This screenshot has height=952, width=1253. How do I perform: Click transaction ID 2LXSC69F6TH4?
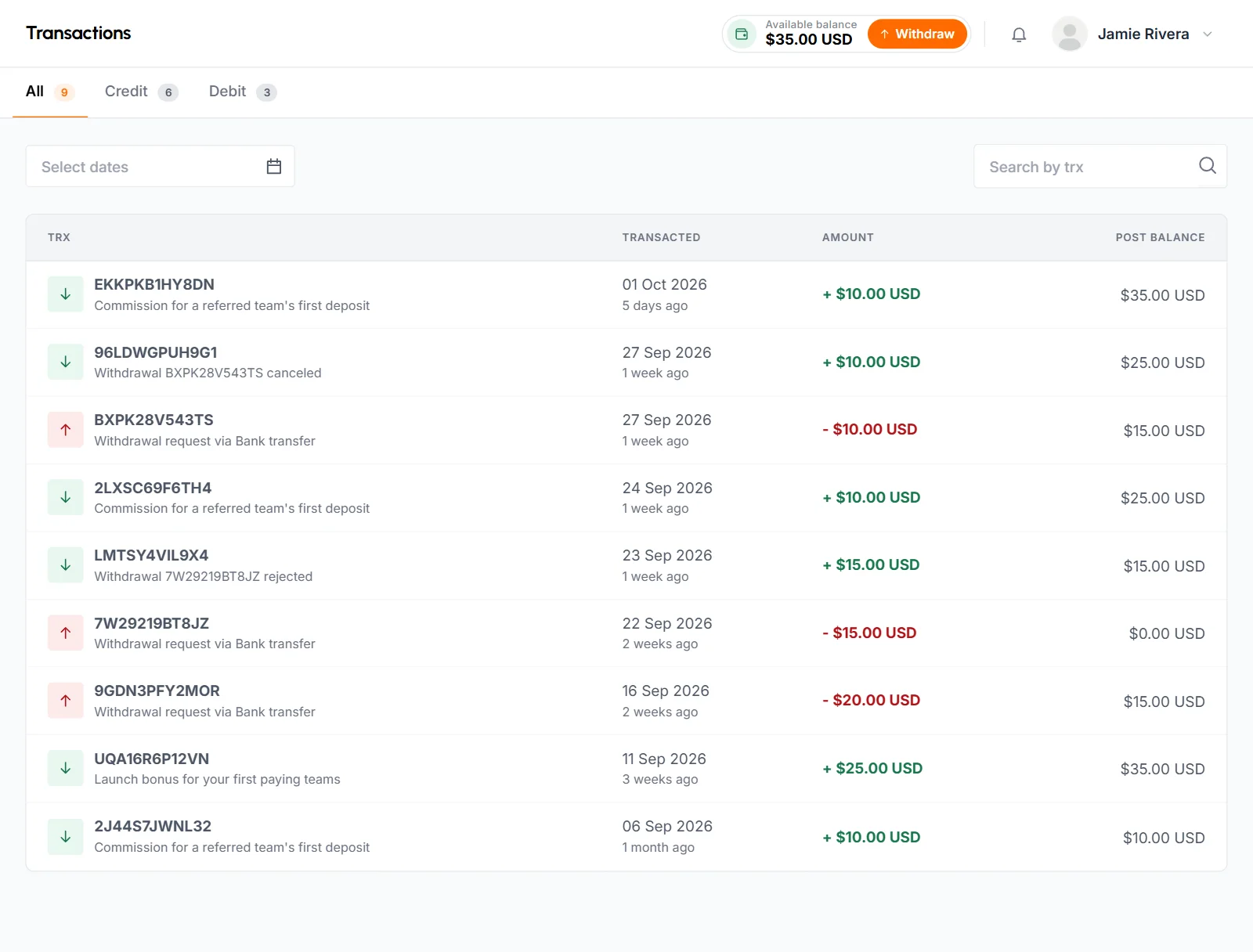pos(153,488)
